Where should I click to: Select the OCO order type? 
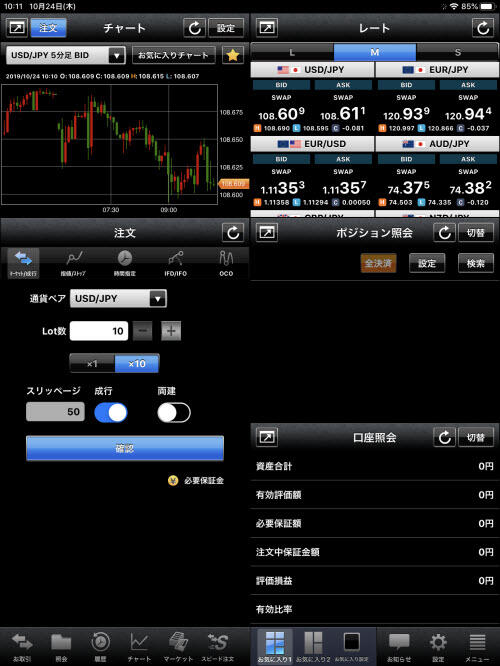point(226,263)
